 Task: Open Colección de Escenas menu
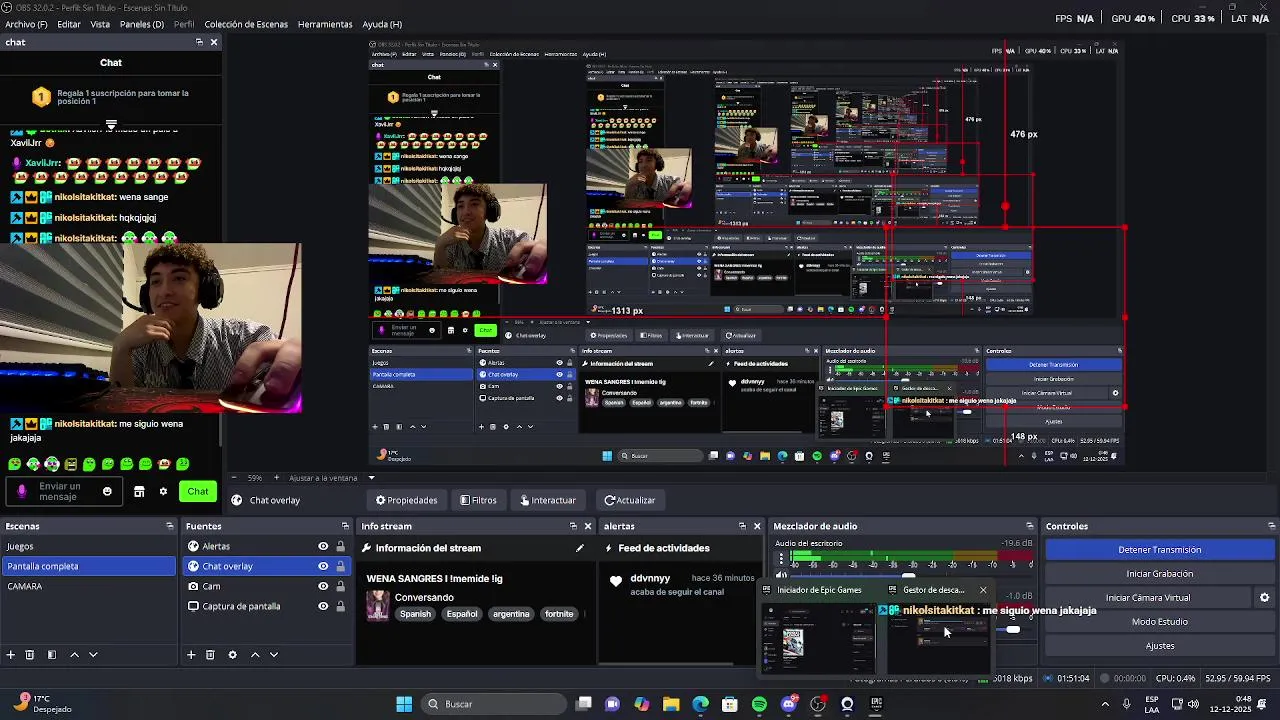[x=246, y=24]
